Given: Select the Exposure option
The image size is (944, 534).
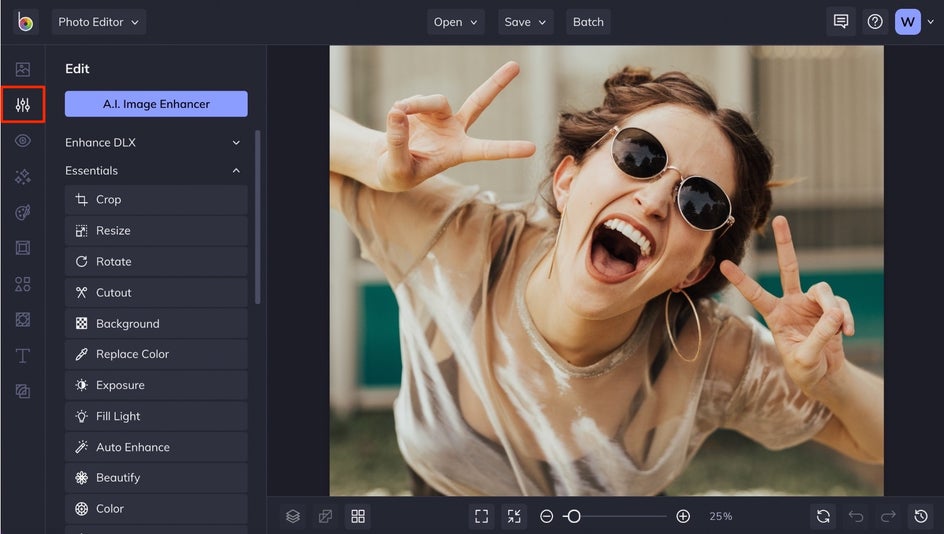Looking at the screenshot, I should [156, 385].
